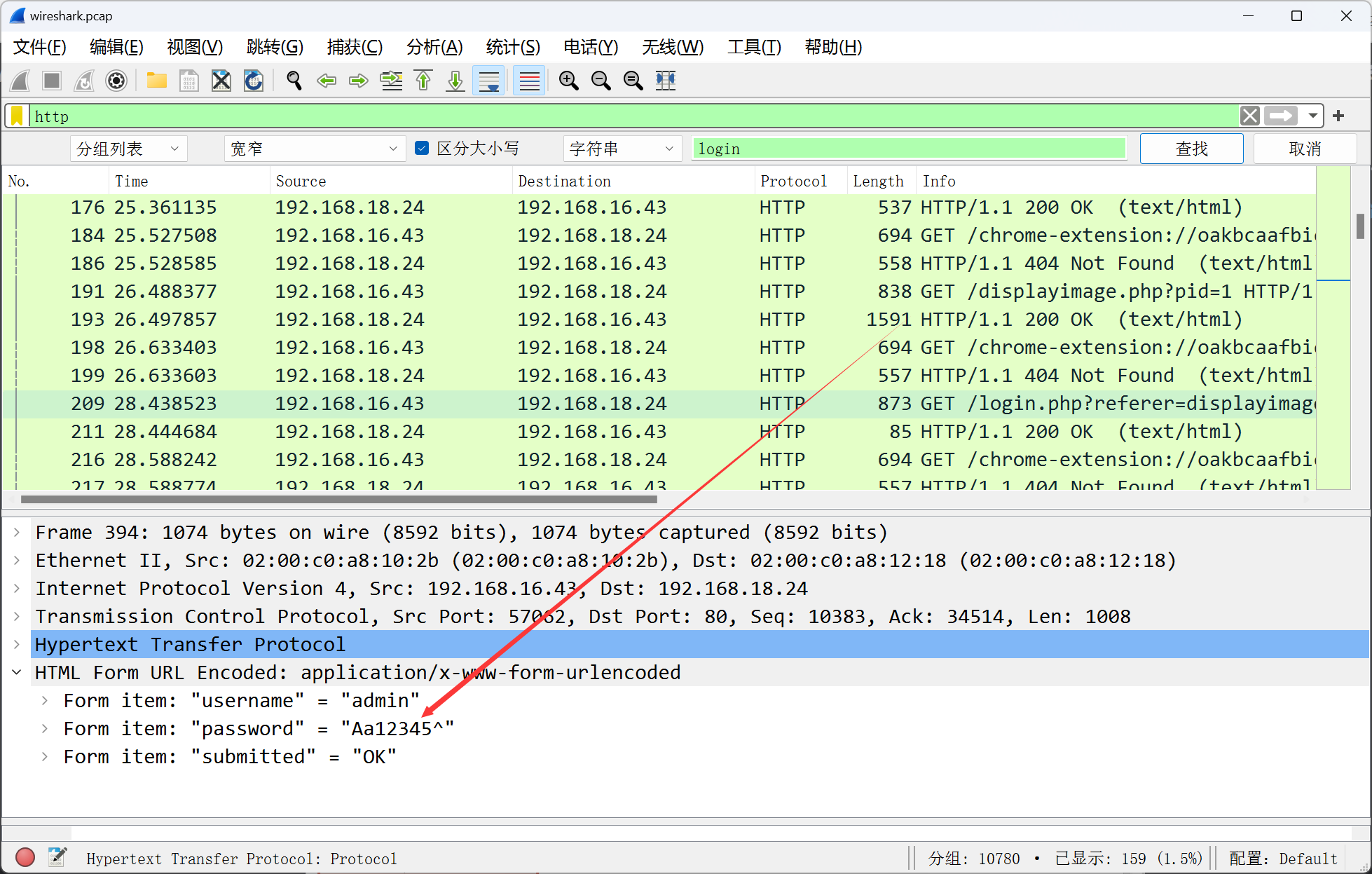Viewport: 1372px width, 874px height.
Task: Click the 查找 find button
Action: [x=1191, y=149]
